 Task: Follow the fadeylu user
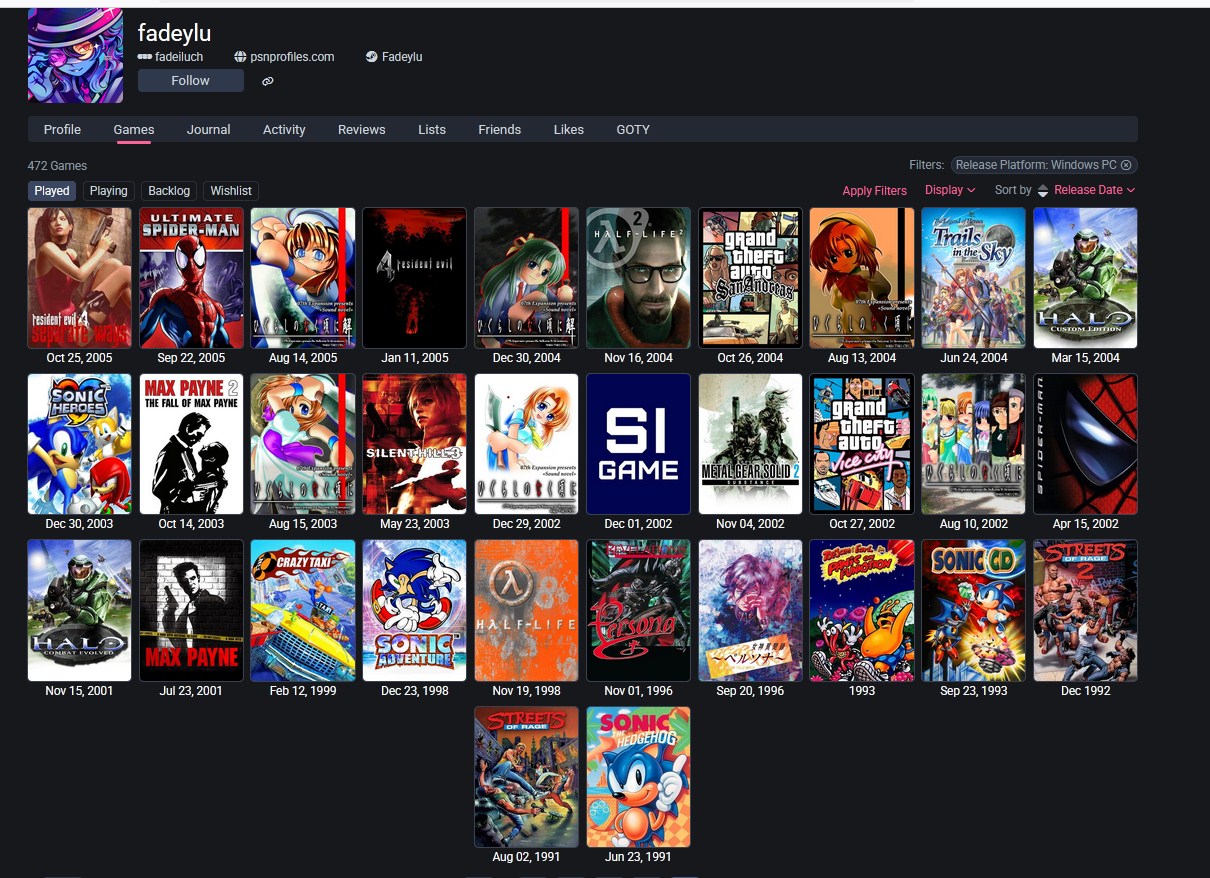[190, 81]
